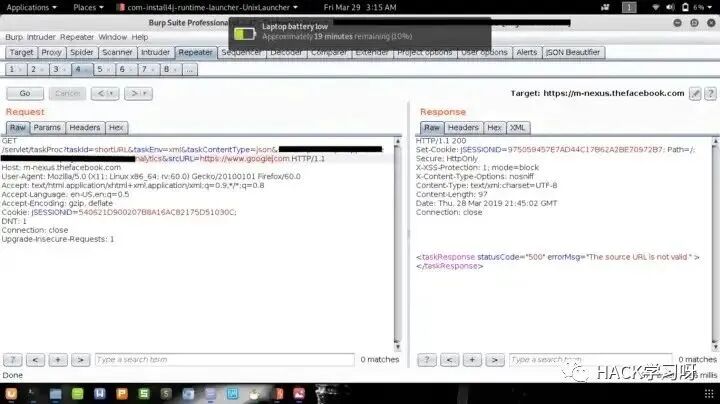This screenshot has width=720, height=404.
Task: Open the first orange icon in taskbar
Action: 11,393
